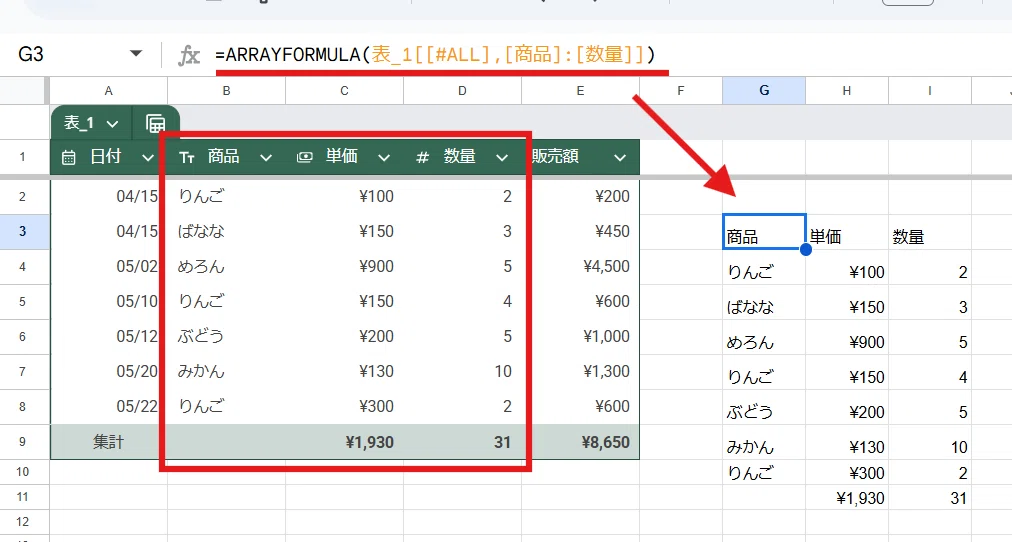Click the ¥8,650 total cell
The image size is (1012, 542).
pos(580,442)
